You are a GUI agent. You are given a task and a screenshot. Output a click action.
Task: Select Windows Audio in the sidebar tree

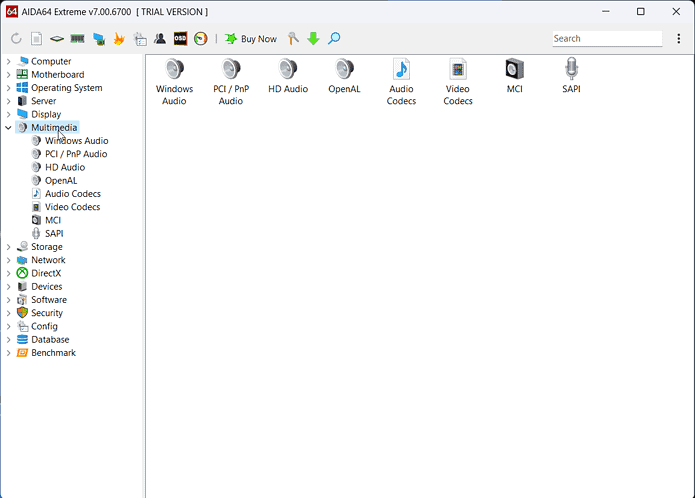pyautogui.click(x=76, y=141)
